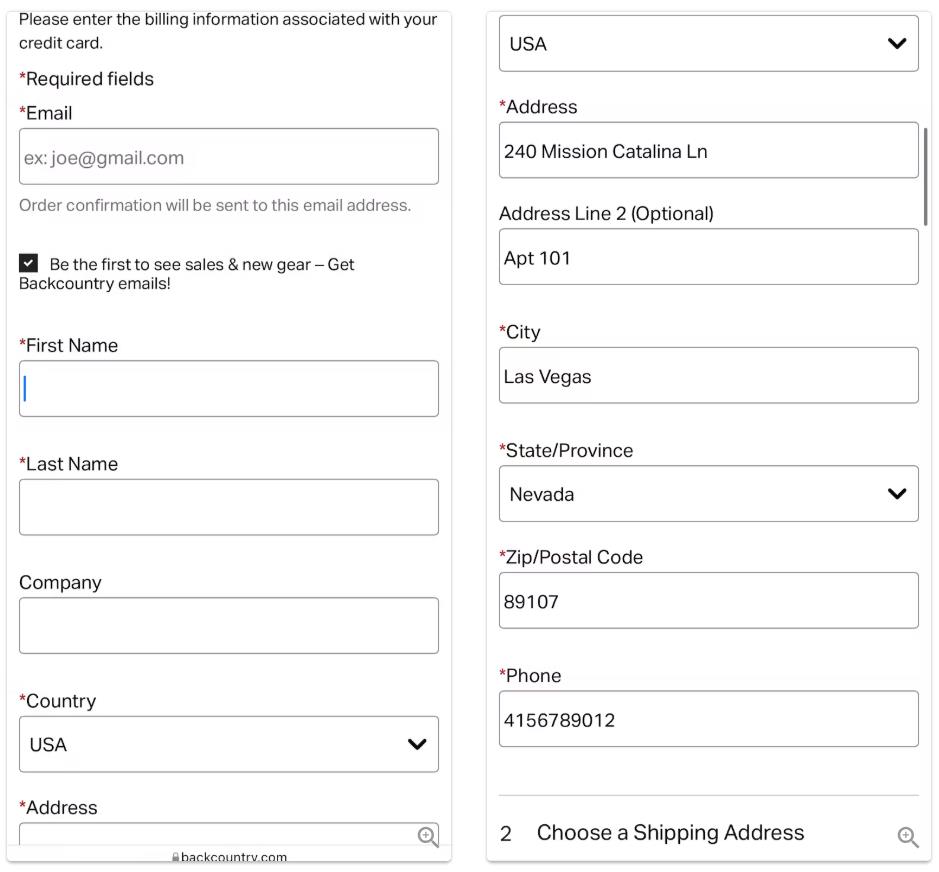Click the Email input field
Image resolution: width=939 pixels, height=872 pixels.
[228, 157]
